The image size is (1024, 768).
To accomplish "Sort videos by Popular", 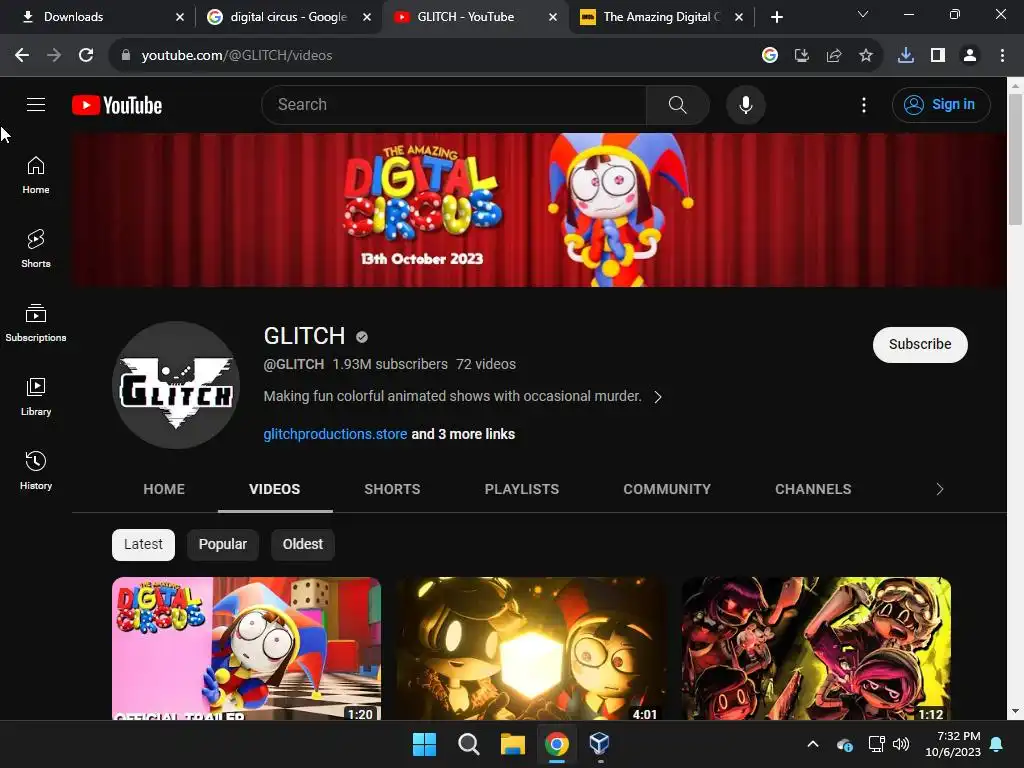I will (x=223, y=545).
